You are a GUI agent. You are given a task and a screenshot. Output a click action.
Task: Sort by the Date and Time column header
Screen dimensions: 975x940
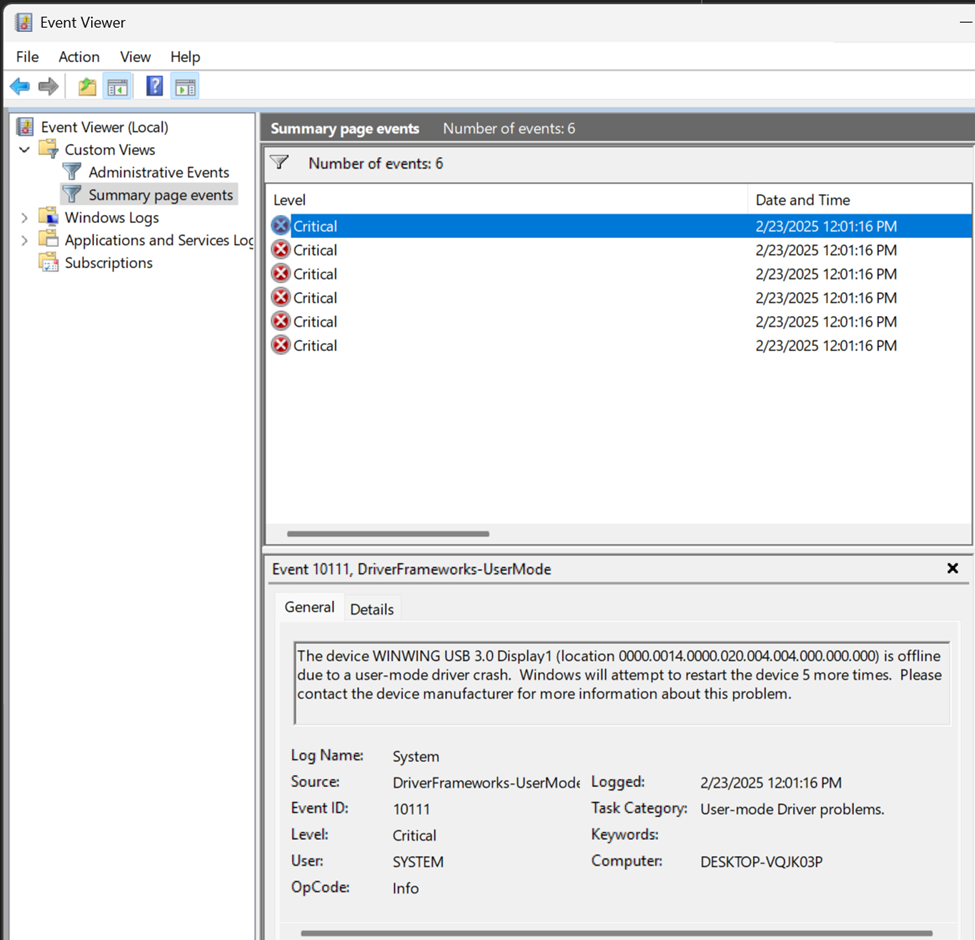point(859,200)
